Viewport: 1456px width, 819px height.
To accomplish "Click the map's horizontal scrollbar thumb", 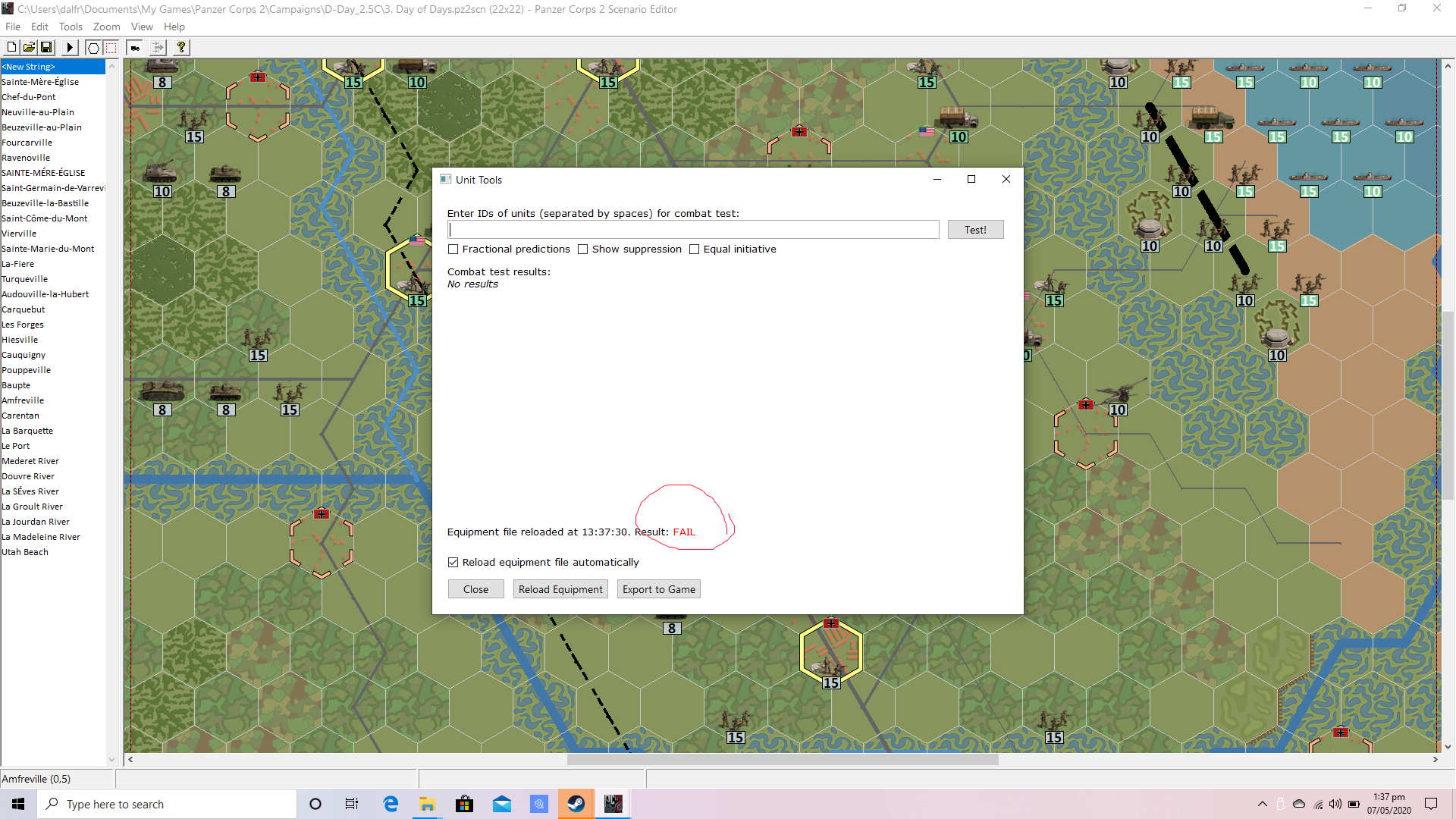I will click(x=782, y=759).
